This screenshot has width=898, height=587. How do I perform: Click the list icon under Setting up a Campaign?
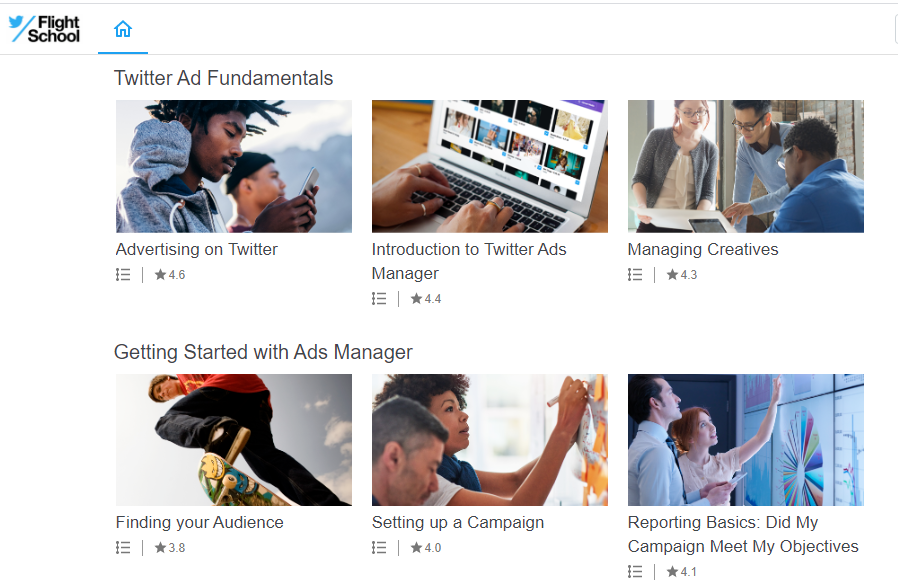coord(379,548)
